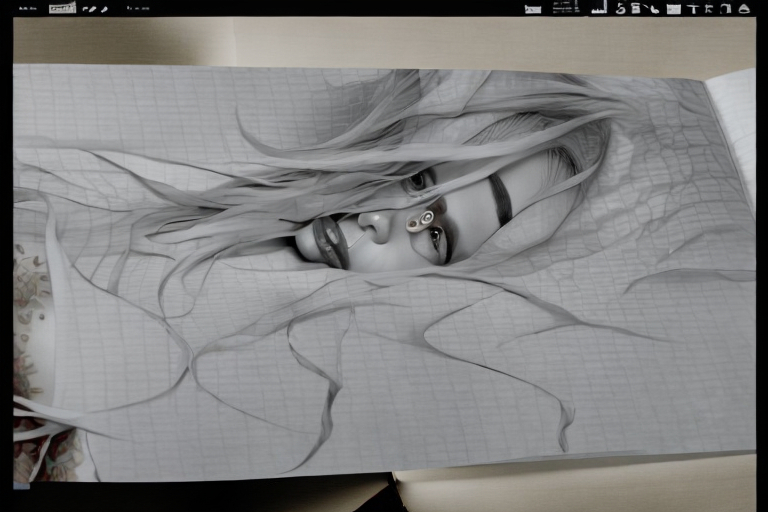768x512 pixels.
Task: Click the flat rectangle icon in top toolbar
Action: 533,9
